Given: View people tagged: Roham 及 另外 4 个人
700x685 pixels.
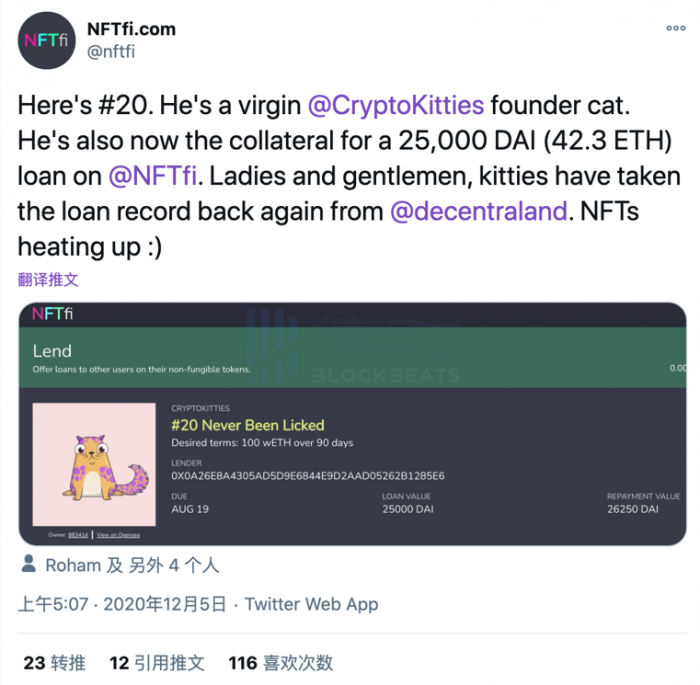Looking at the screenshot, I should point(132,565).
